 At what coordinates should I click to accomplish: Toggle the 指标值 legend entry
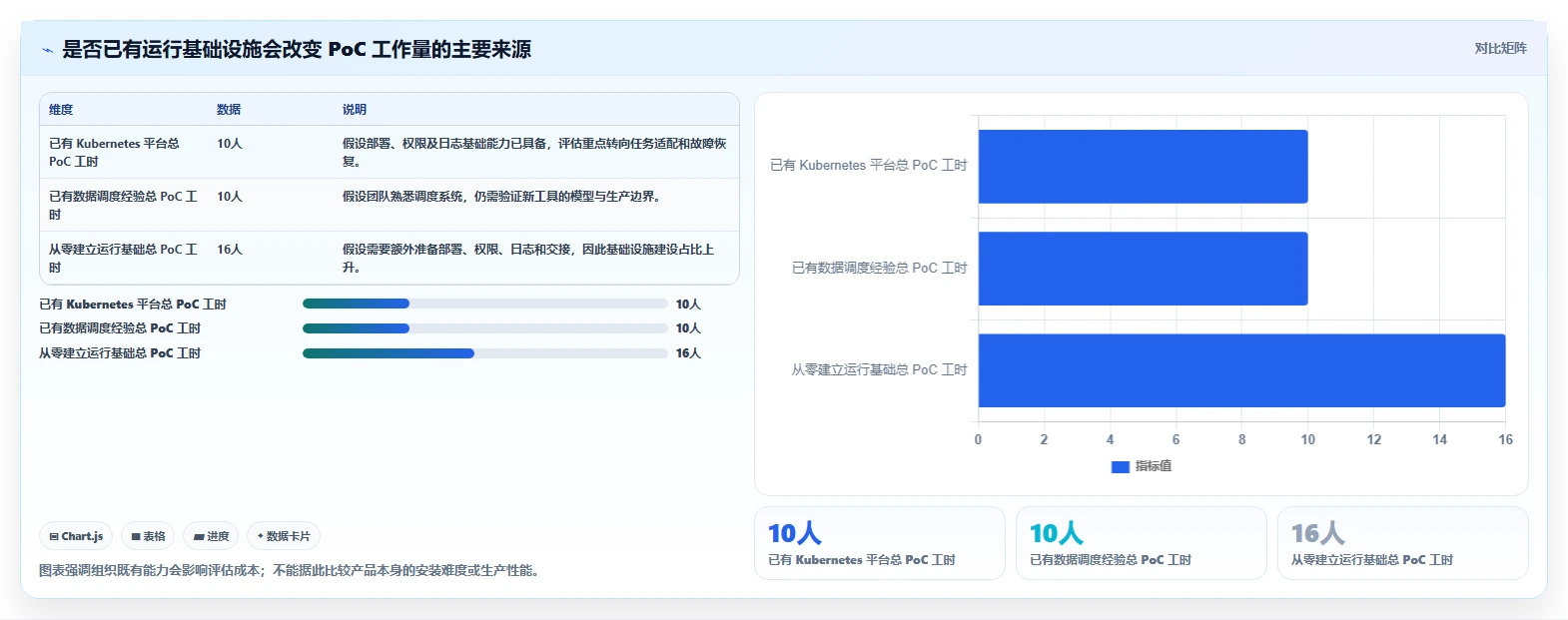click(1142, 466)
